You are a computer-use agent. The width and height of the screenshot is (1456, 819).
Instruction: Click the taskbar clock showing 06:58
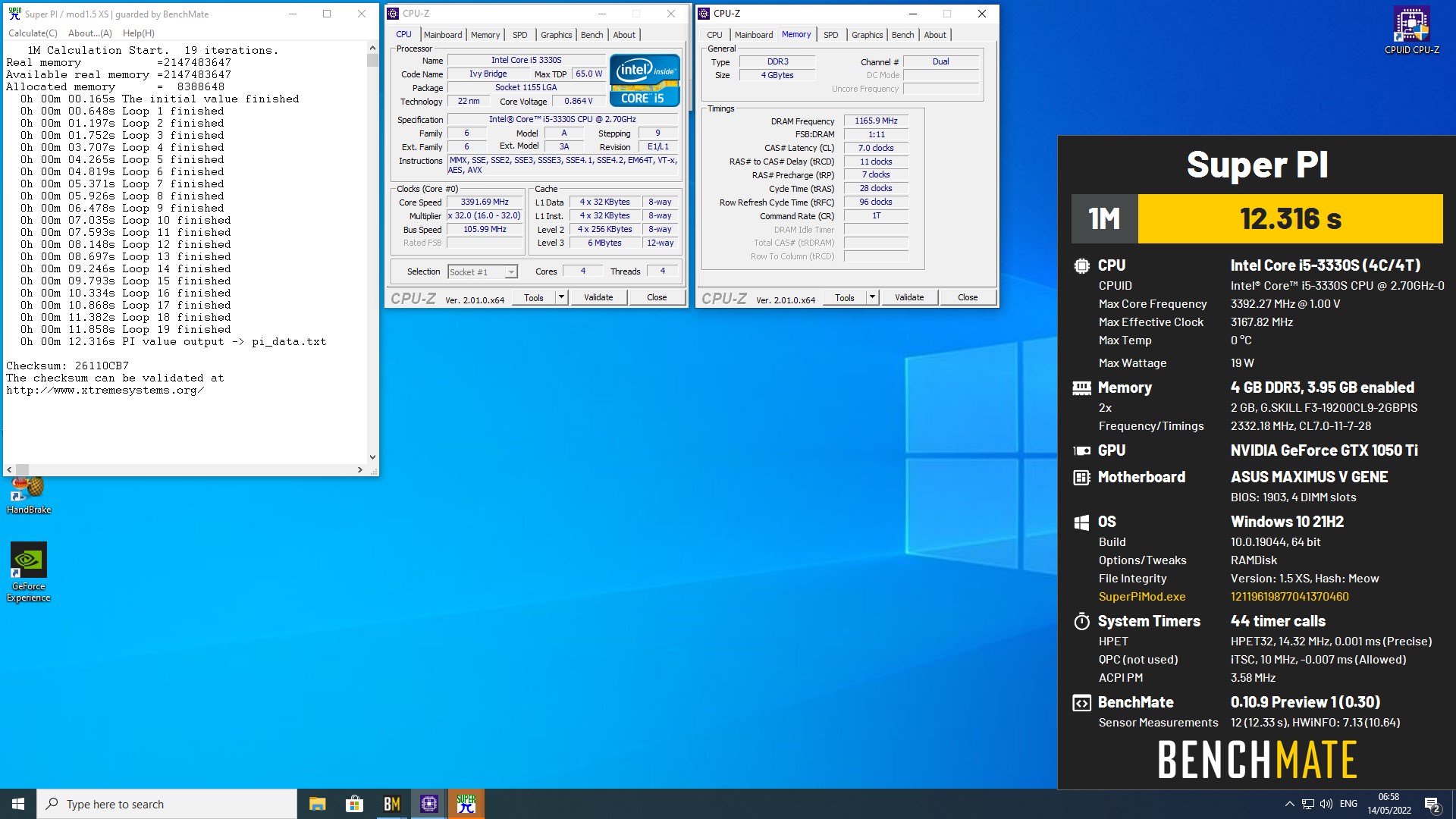click(x=1389, y=804)
